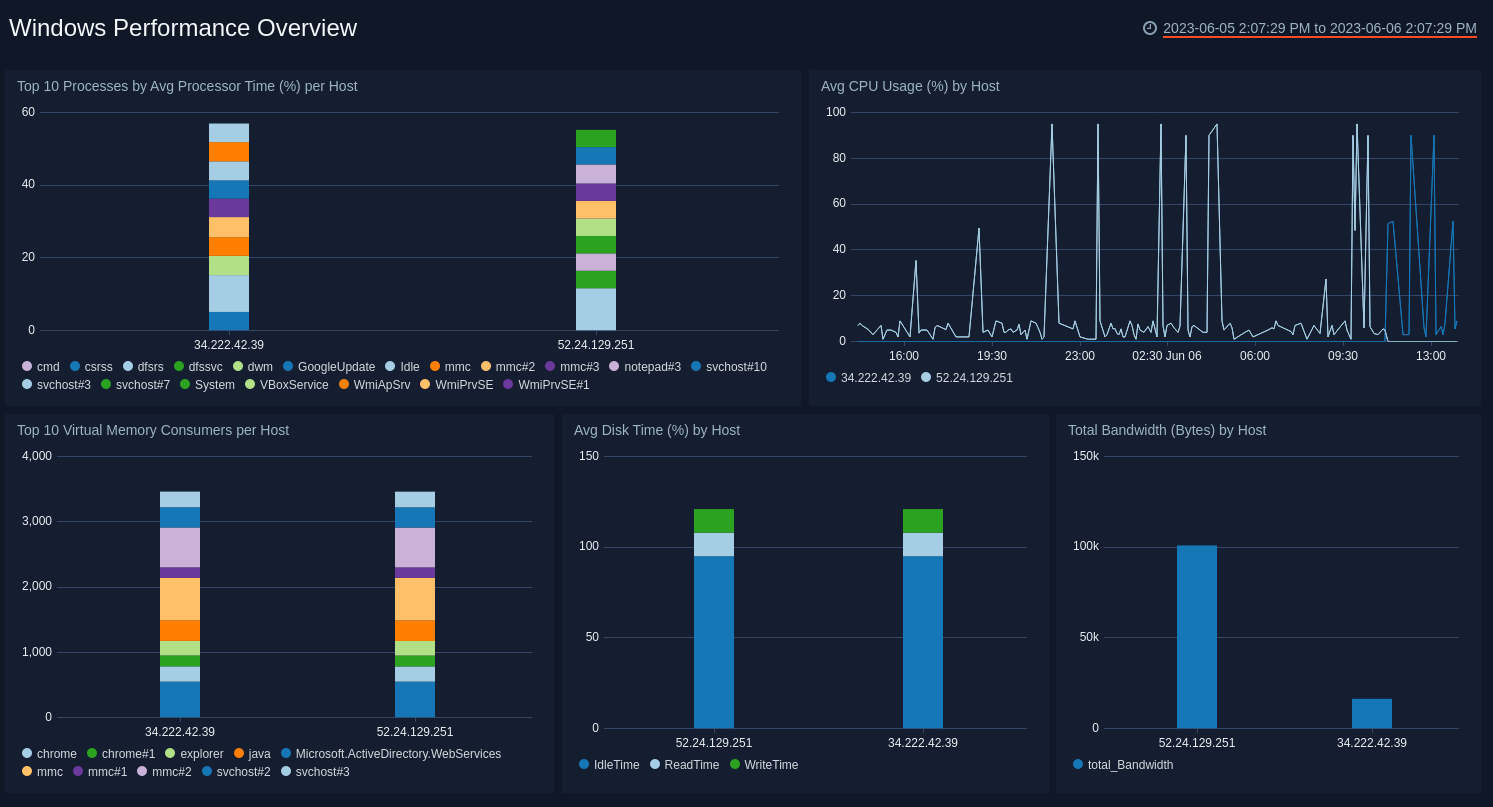Screen dimensions: 1493x807
Task: Toggle 34.222.42.39 in the CPU Usage legend
Action: [x=868, y=378]
